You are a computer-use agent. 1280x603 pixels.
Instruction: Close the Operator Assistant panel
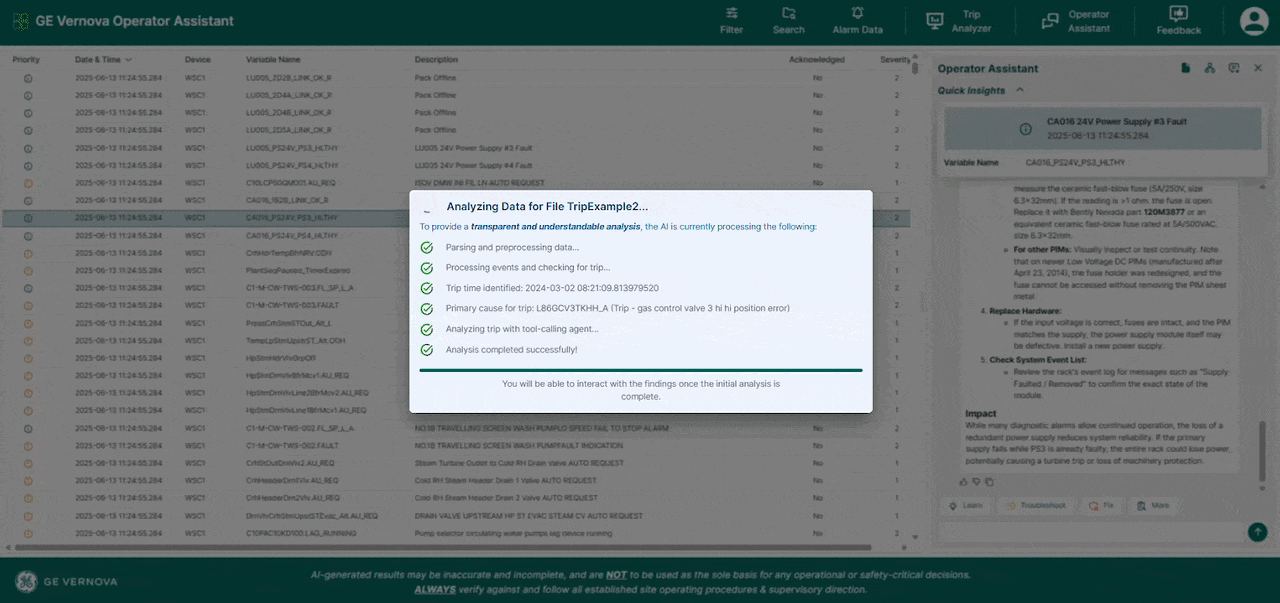pos(1258,68)
